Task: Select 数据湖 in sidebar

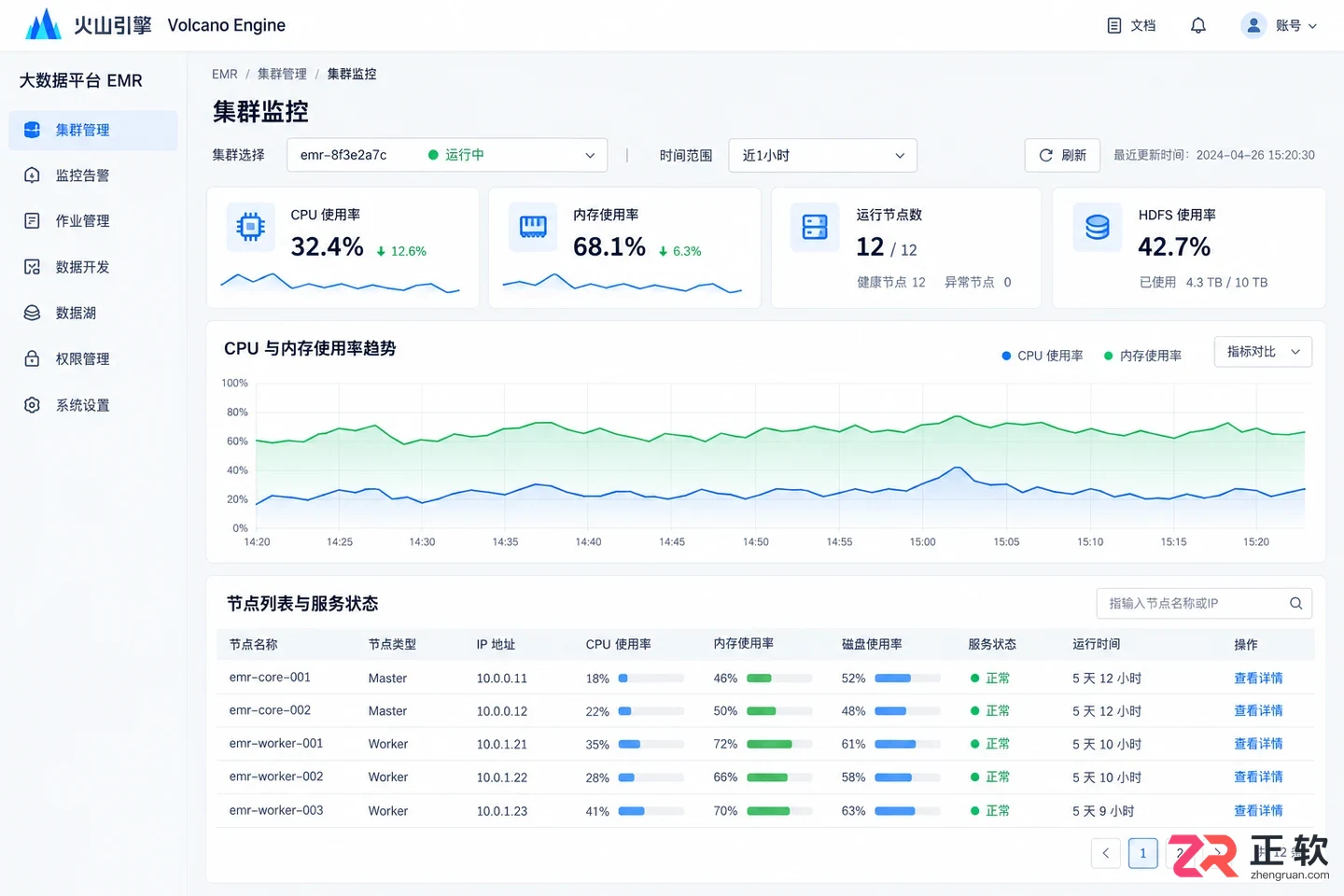Action: [93, 313]
